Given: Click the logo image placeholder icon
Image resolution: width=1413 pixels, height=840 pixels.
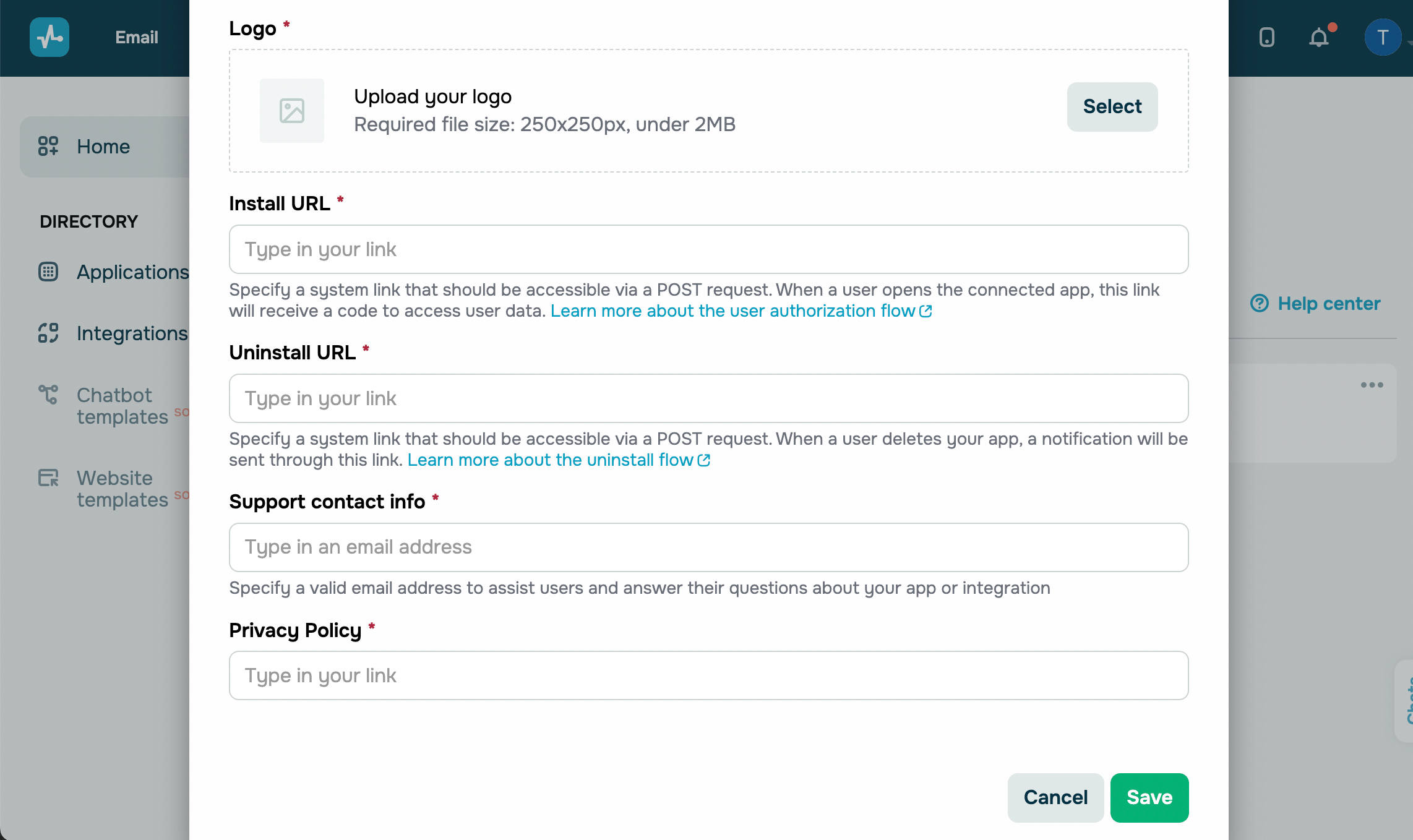Looking at the screenshot, I should click(292, 111).
